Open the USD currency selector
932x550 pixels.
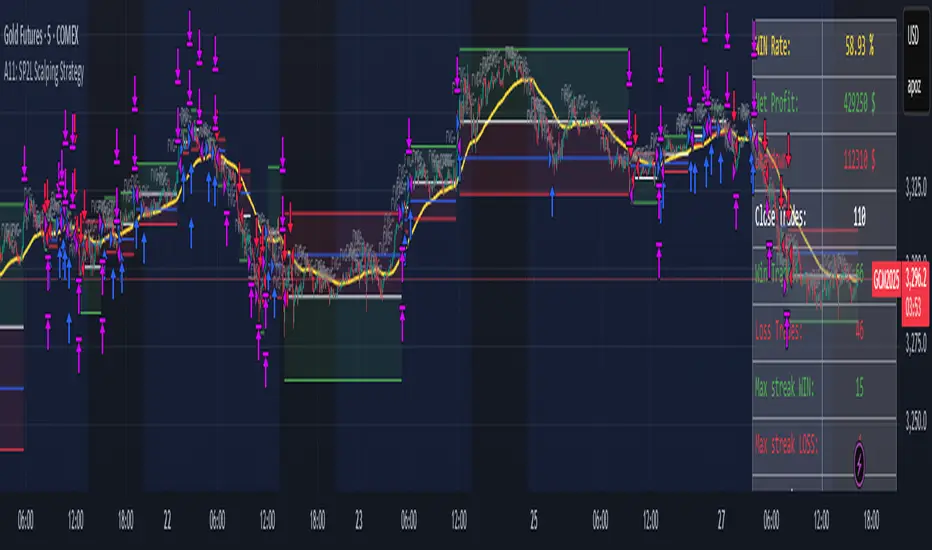(x=913, y=34)
